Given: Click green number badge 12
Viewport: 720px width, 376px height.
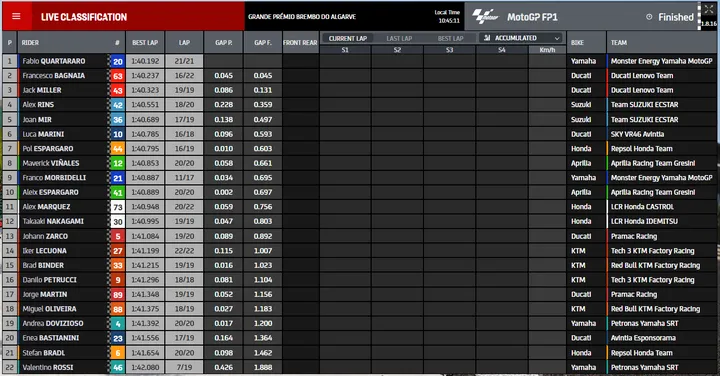Looking at the screenshot, I should coord(118,163).
